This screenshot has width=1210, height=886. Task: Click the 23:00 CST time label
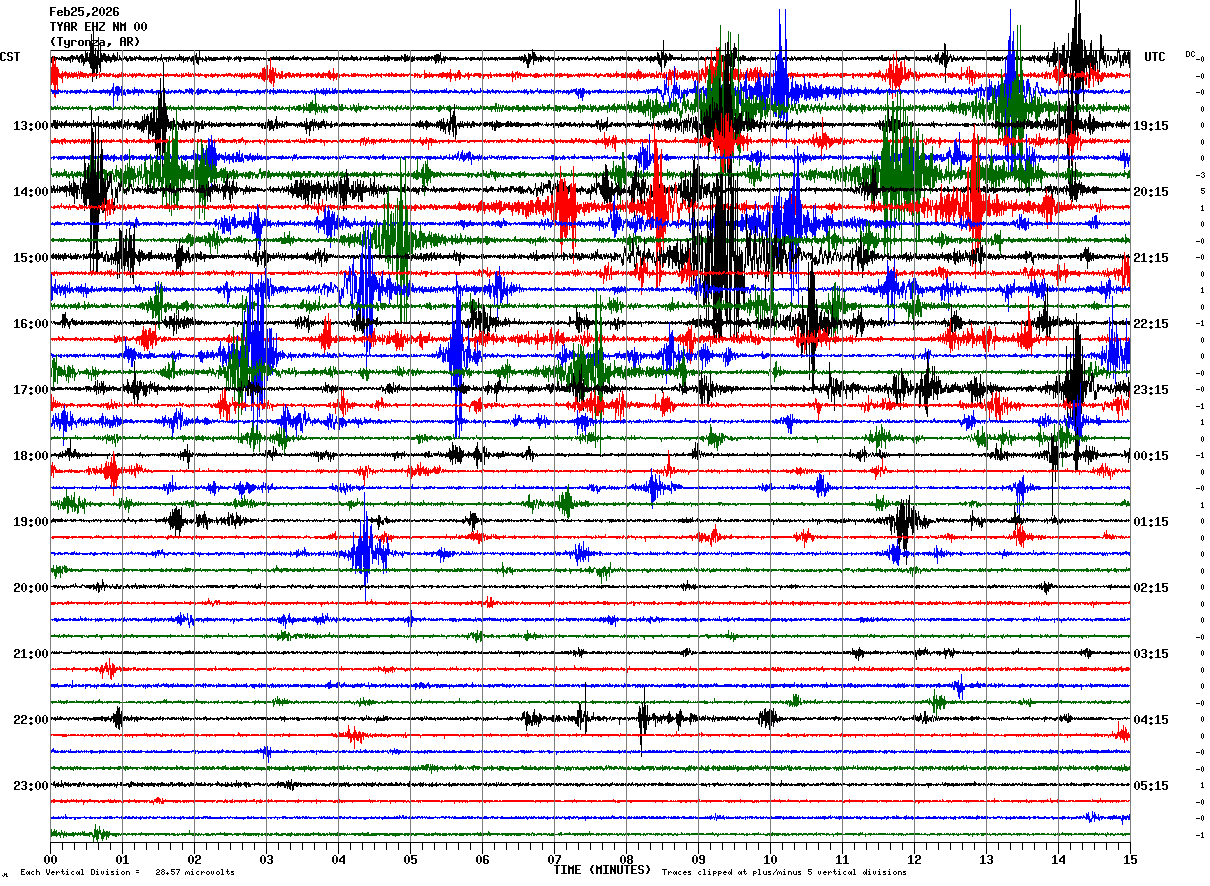click(x=31, y=786)
